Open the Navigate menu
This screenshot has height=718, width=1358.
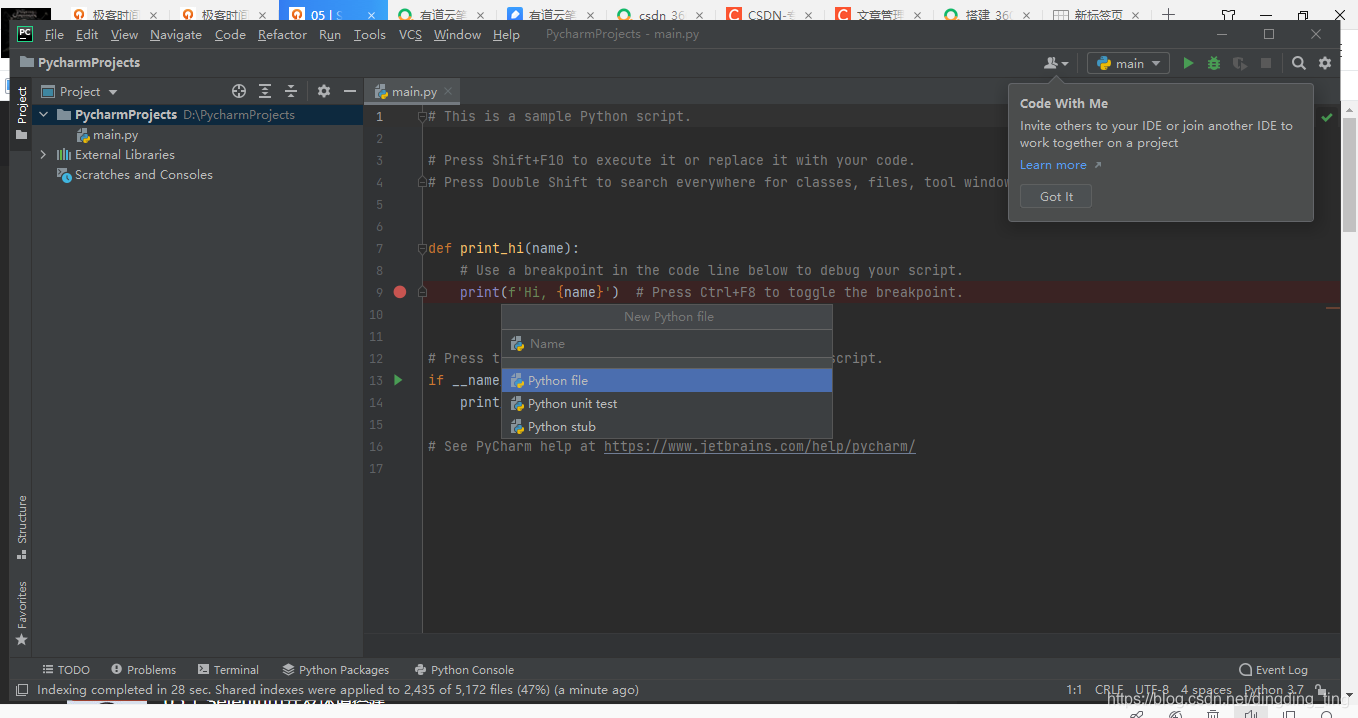[x=176, y=34]
